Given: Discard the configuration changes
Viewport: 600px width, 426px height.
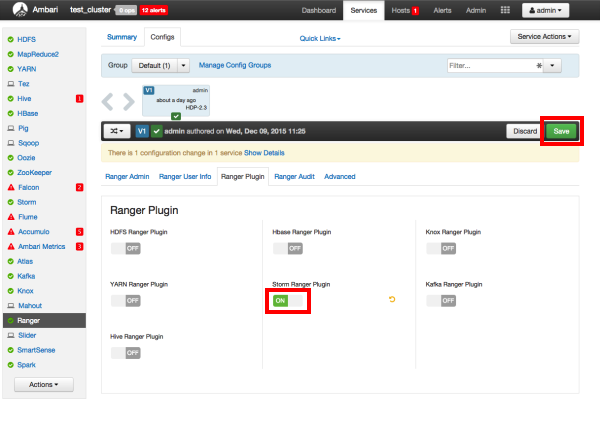Looking at the screenshot, I should [525, 131].
